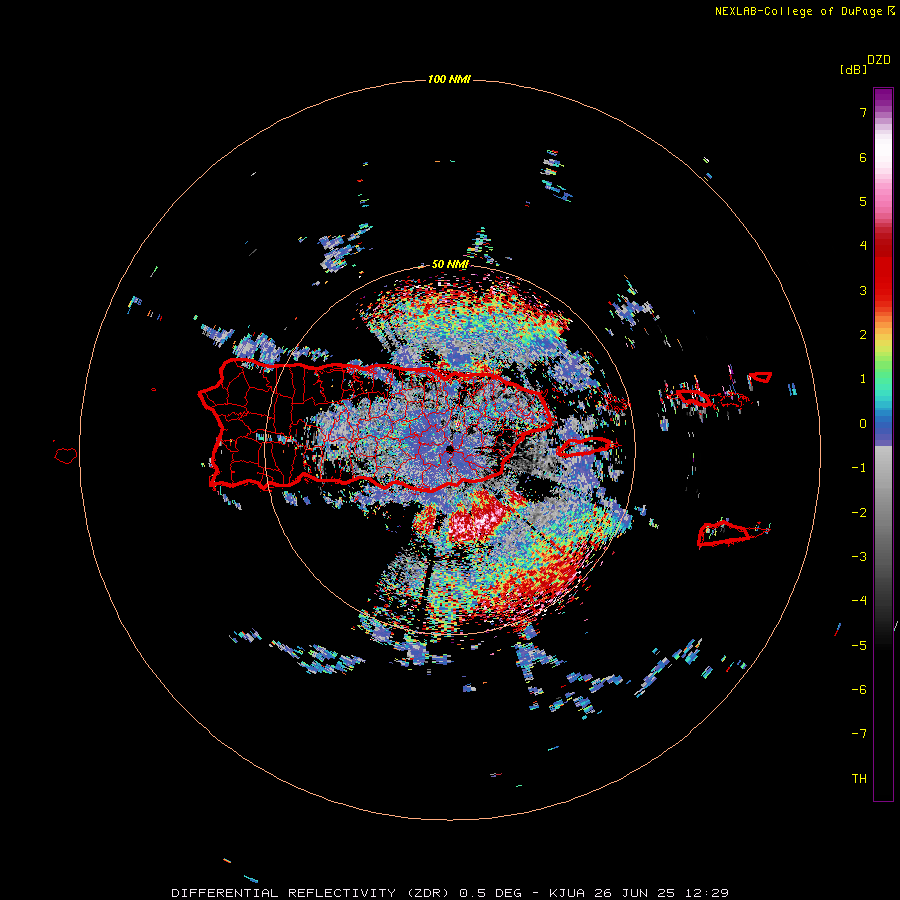The width and height of the screenshot is (900, 900).
Task: Click the small red island outline at far west
Action: tap(66, 456)
